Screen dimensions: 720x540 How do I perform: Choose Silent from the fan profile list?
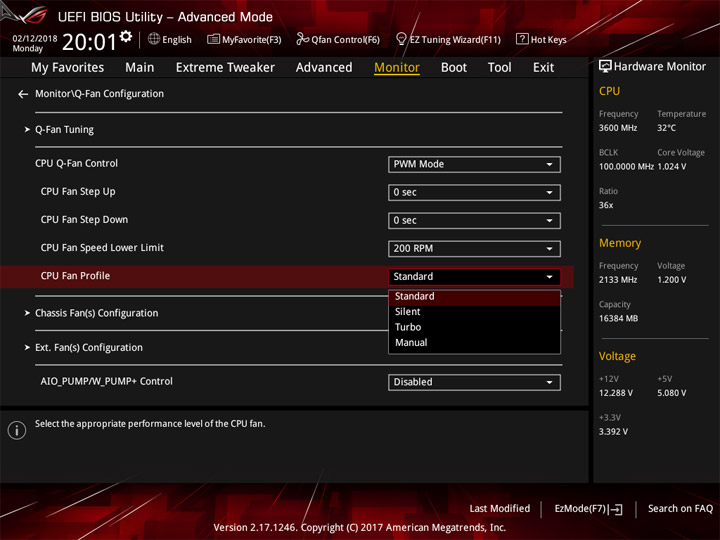474,312
